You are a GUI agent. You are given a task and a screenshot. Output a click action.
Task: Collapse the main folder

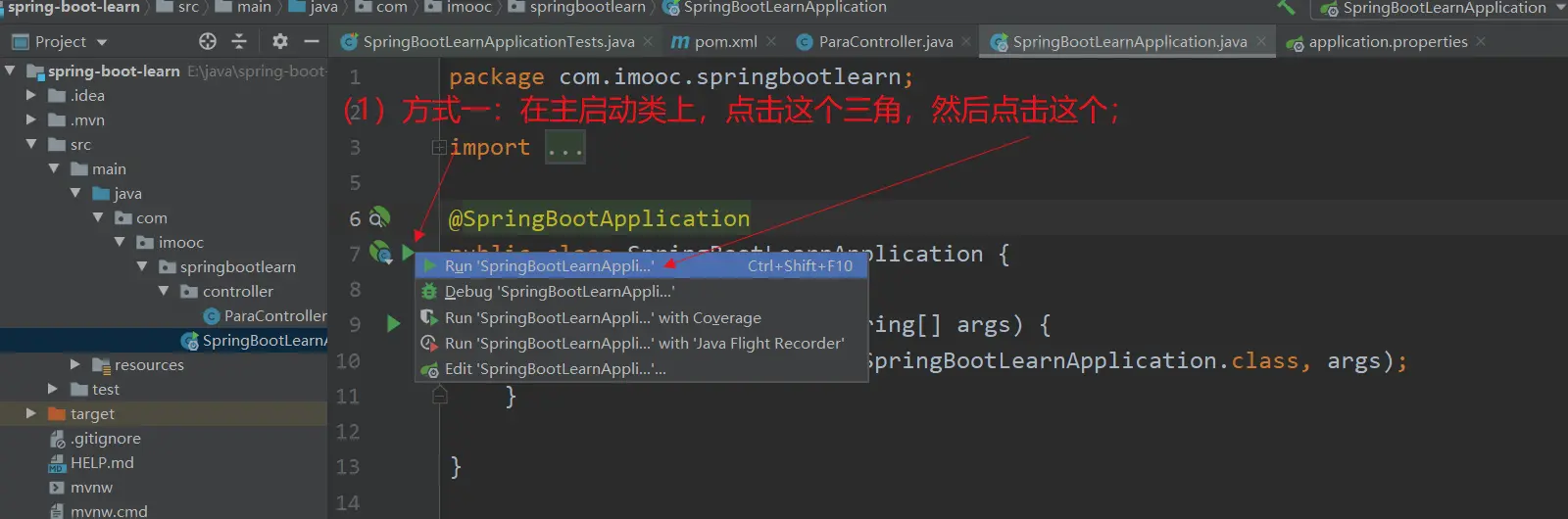(54, 168)
